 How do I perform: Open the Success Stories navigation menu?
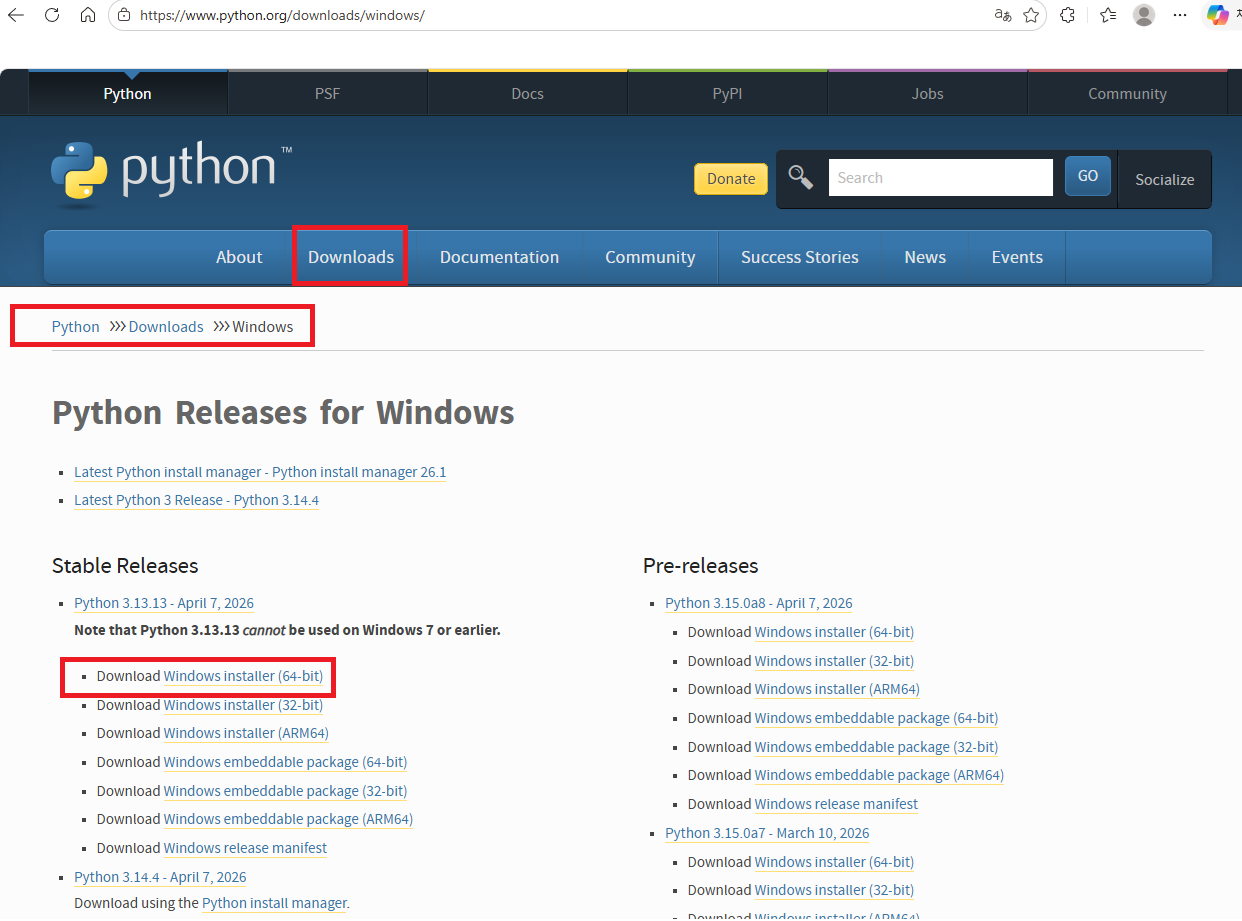pos(800,257)
